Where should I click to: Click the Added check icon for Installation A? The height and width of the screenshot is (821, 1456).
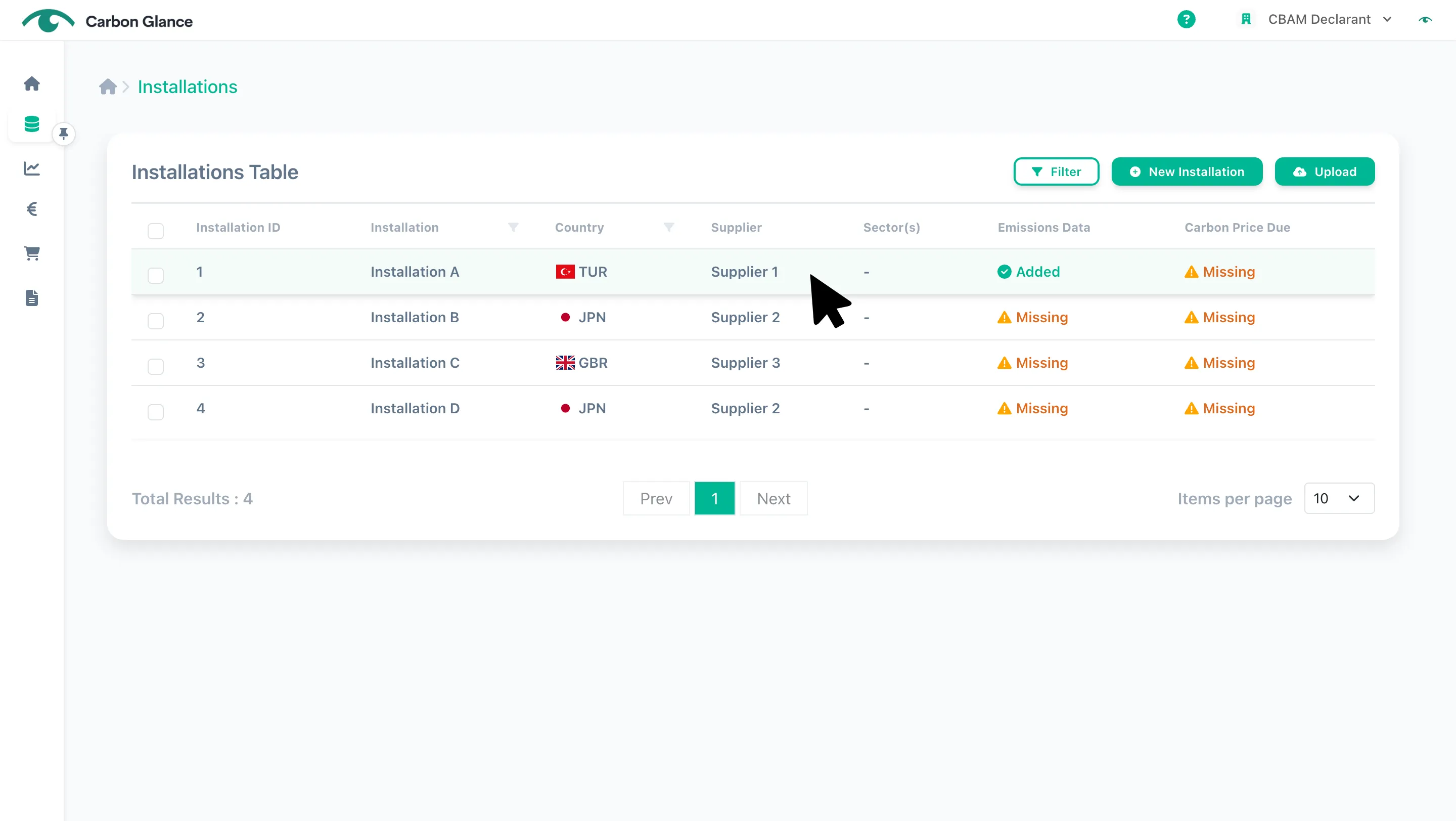click(x=1004, y=272)
